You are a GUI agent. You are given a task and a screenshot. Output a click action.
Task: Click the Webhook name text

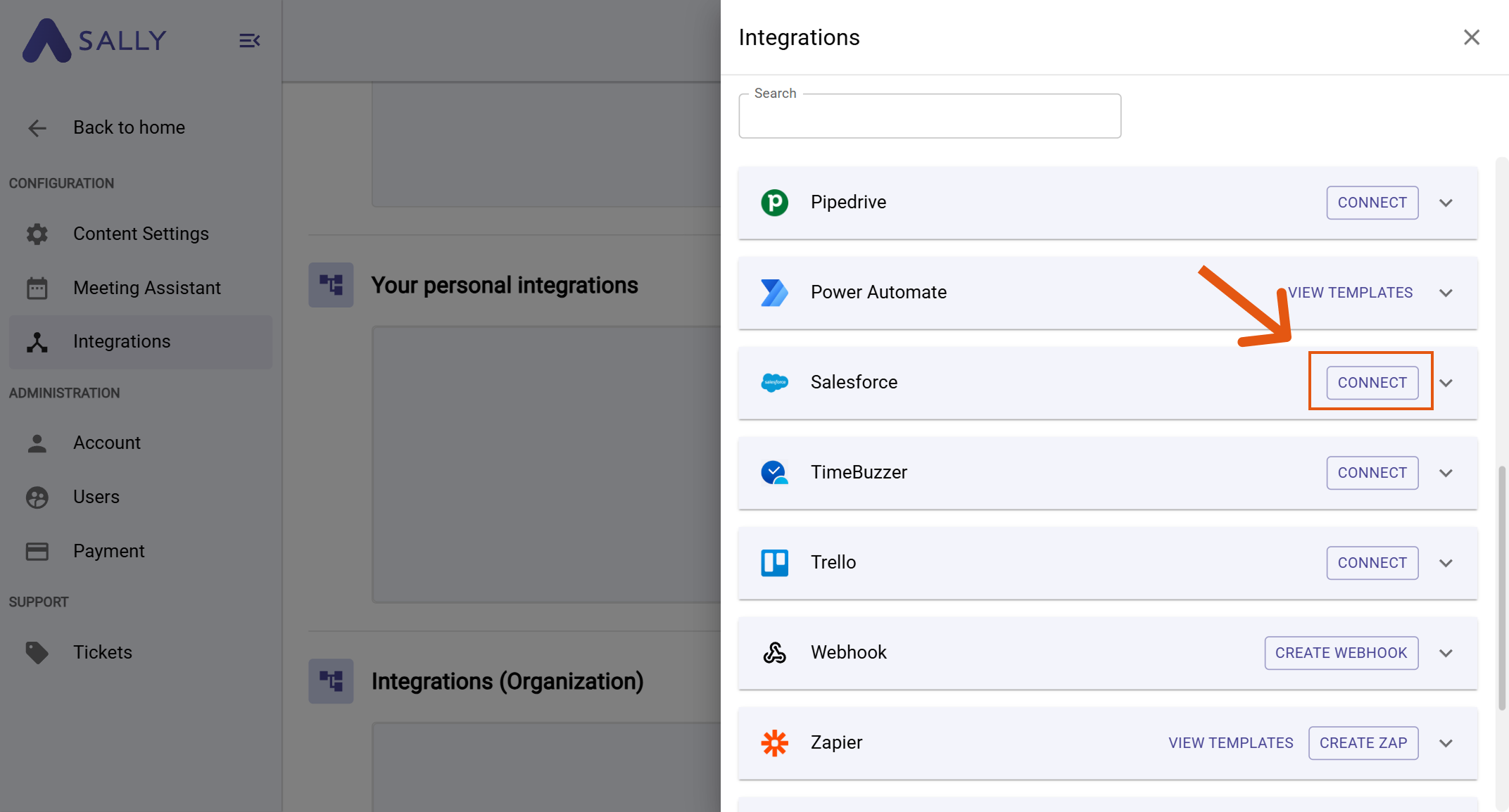(848, 652)
